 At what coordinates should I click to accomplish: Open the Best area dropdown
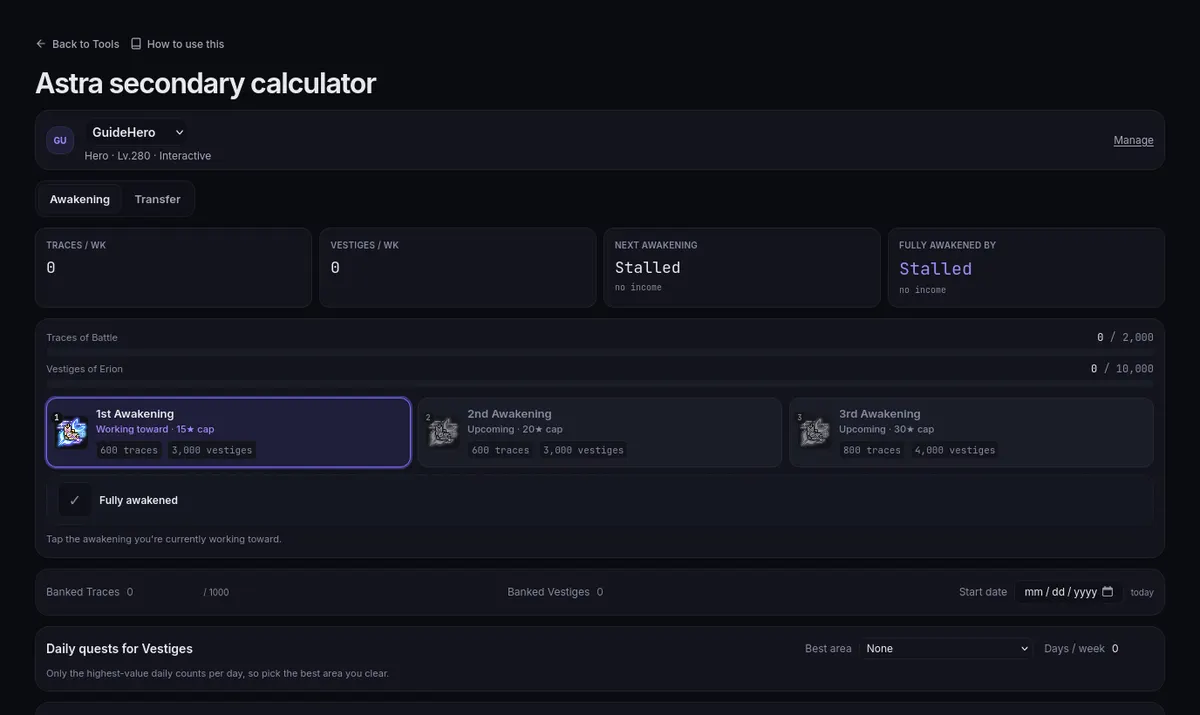[946, 648]
